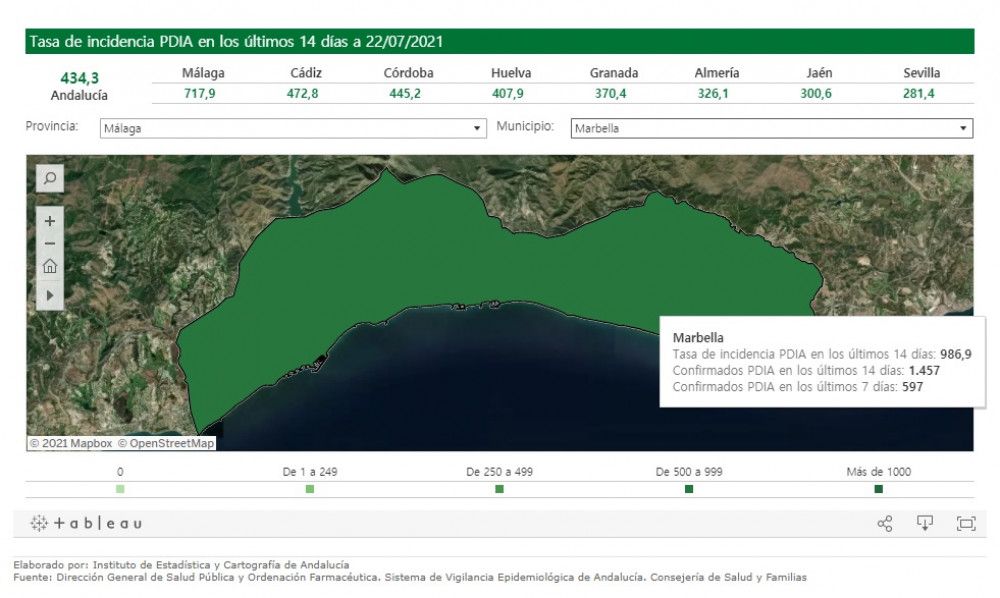Open the Provincia dropdown showing Málaga
1000x598 pixels.
(x=293, y=128)
